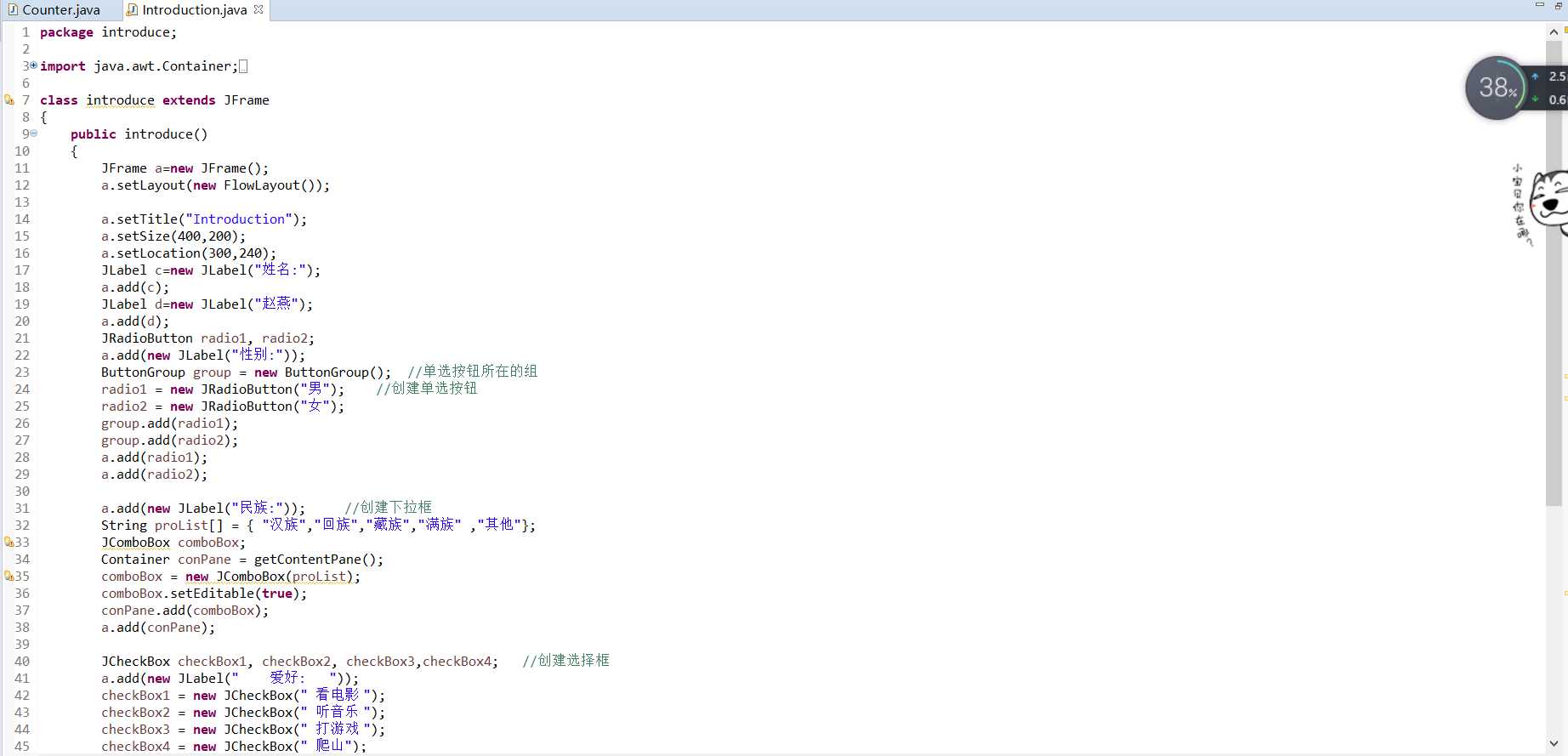Select the Introduction.java tab
The height and width of the screenshot is (756, 1568).
coord(194,10)
